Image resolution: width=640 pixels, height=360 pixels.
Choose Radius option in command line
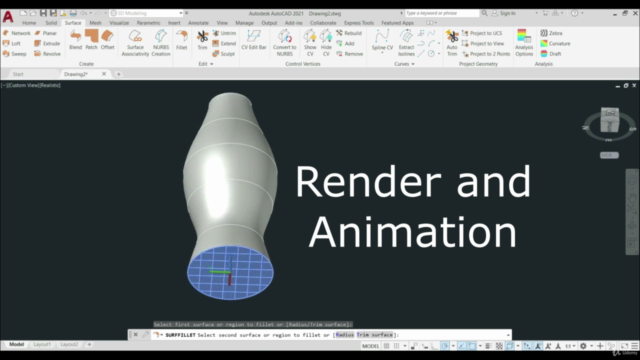(x=345, y=335)
